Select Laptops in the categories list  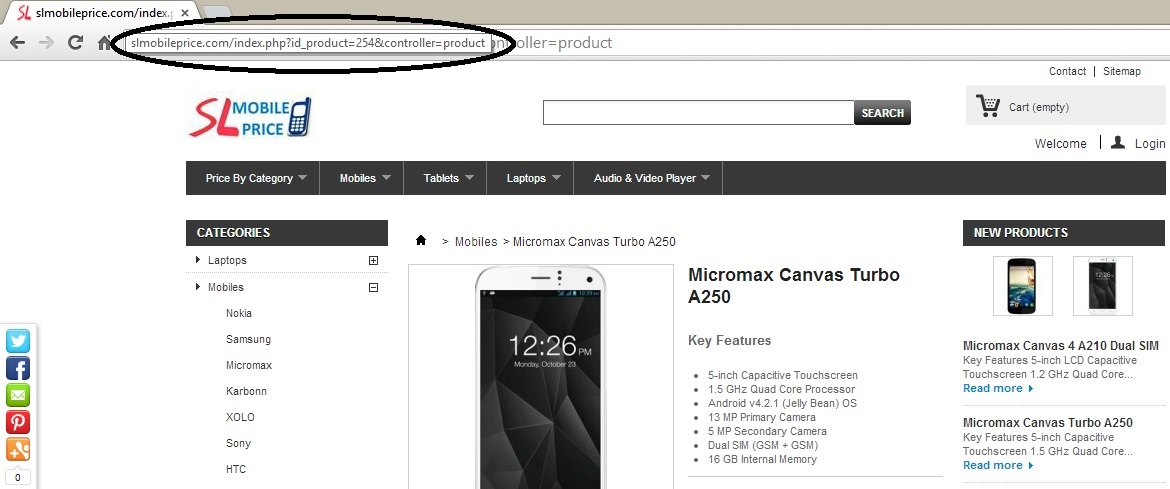(227, 261)
